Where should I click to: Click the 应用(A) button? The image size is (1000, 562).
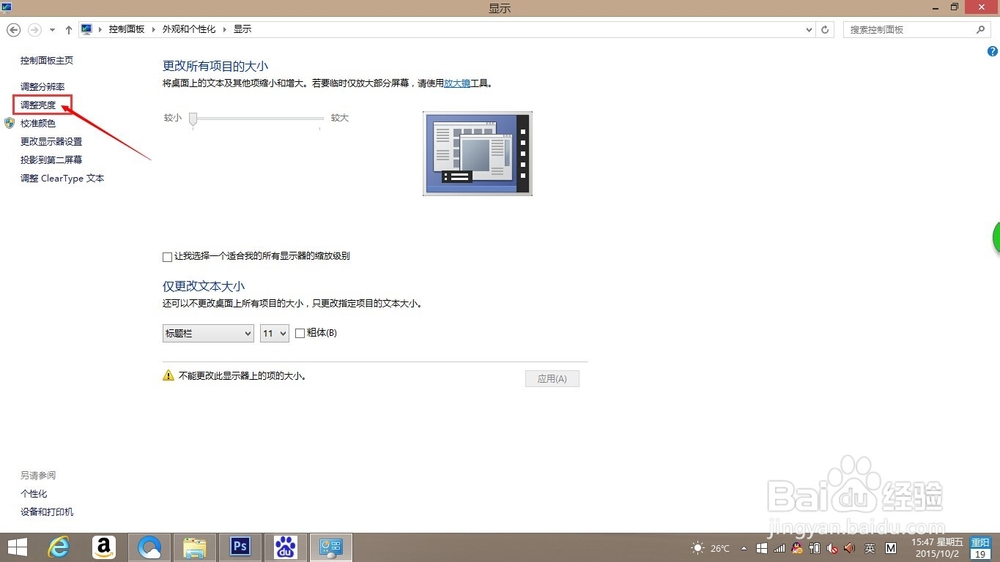(x=552, y=379)
